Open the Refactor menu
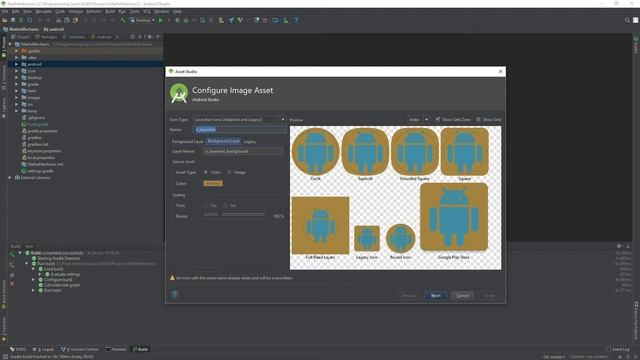The height and width of the screenshot is (360, 640). [x=93, y=11]
